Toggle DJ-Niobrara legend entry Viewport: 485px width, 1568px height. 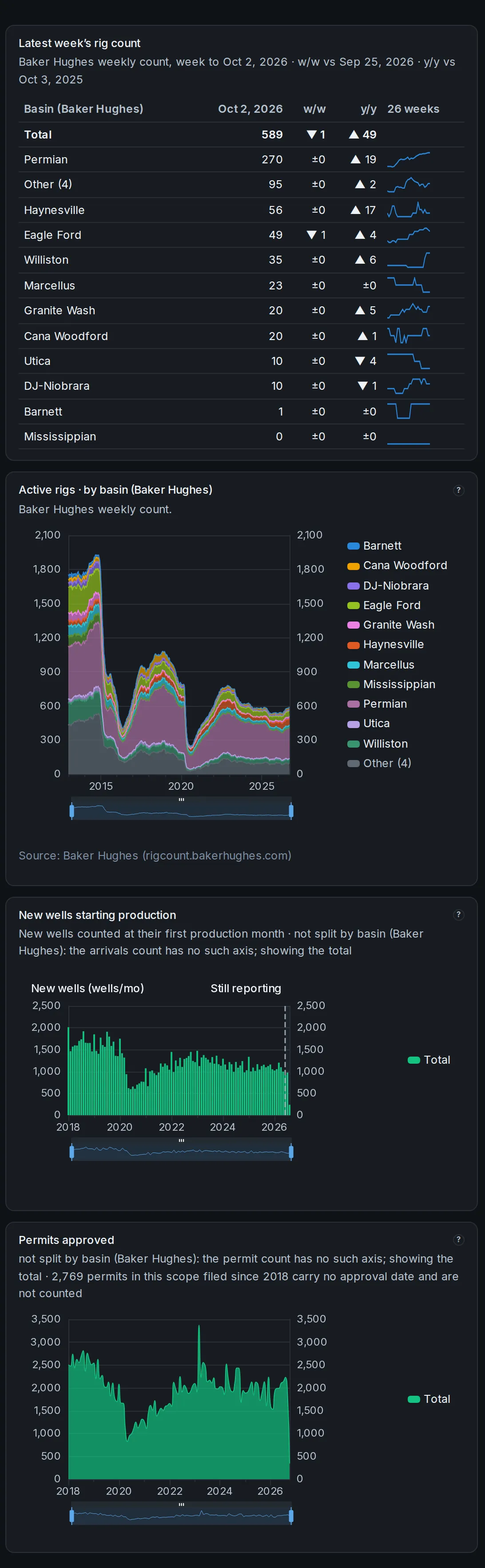click(388, 586)
